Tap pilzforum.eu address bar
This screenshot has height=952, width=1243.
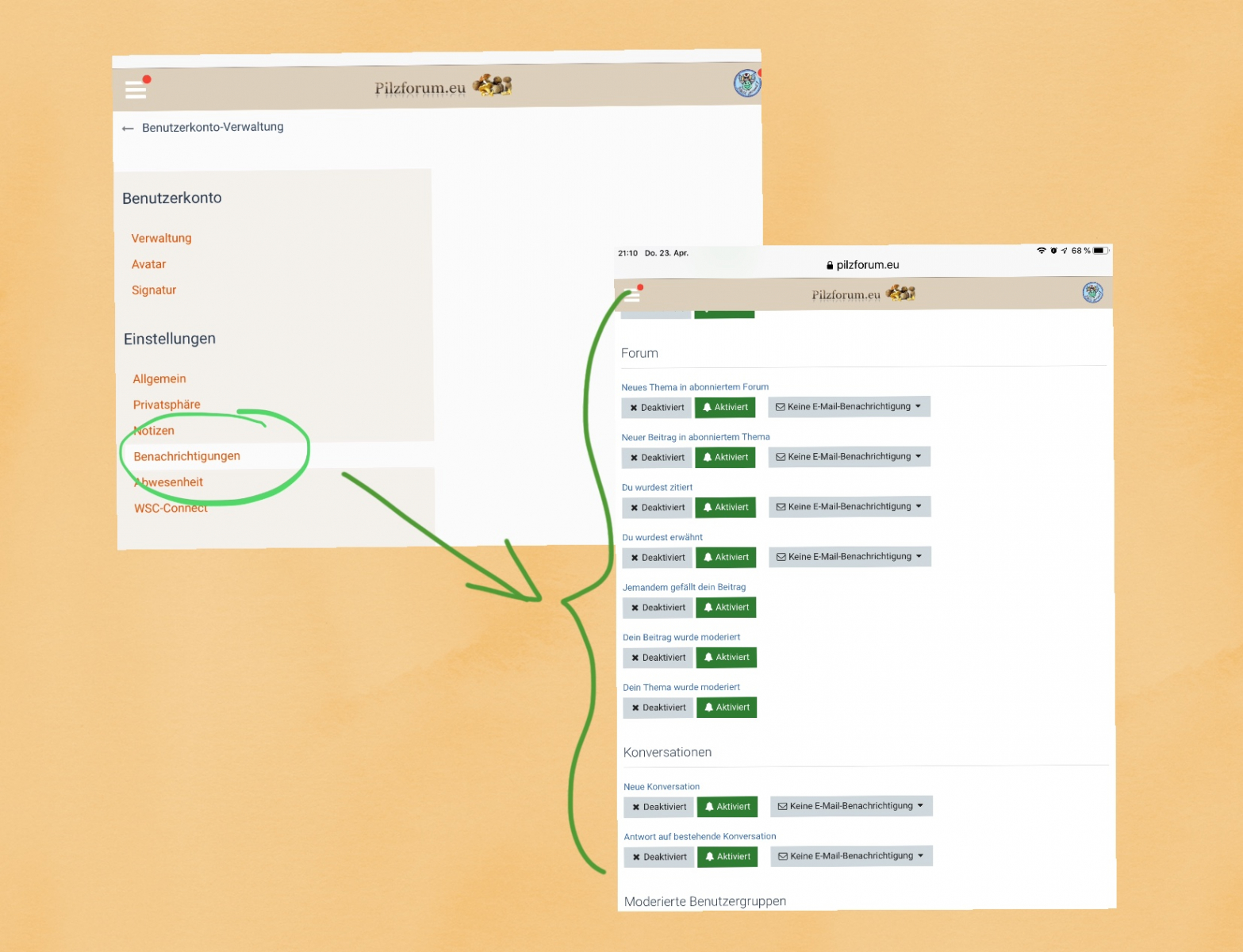click(862, 265)
